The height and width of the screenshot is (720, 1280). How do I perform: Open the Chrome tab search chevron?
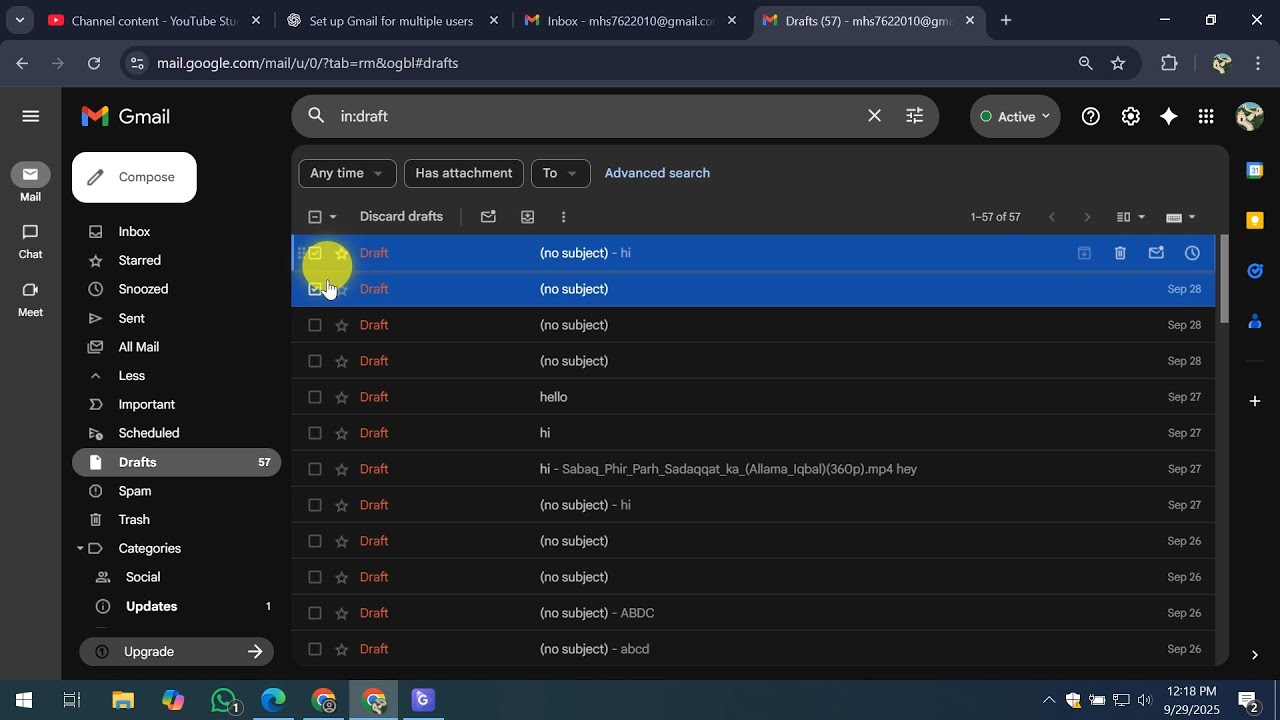click(19, 20)
